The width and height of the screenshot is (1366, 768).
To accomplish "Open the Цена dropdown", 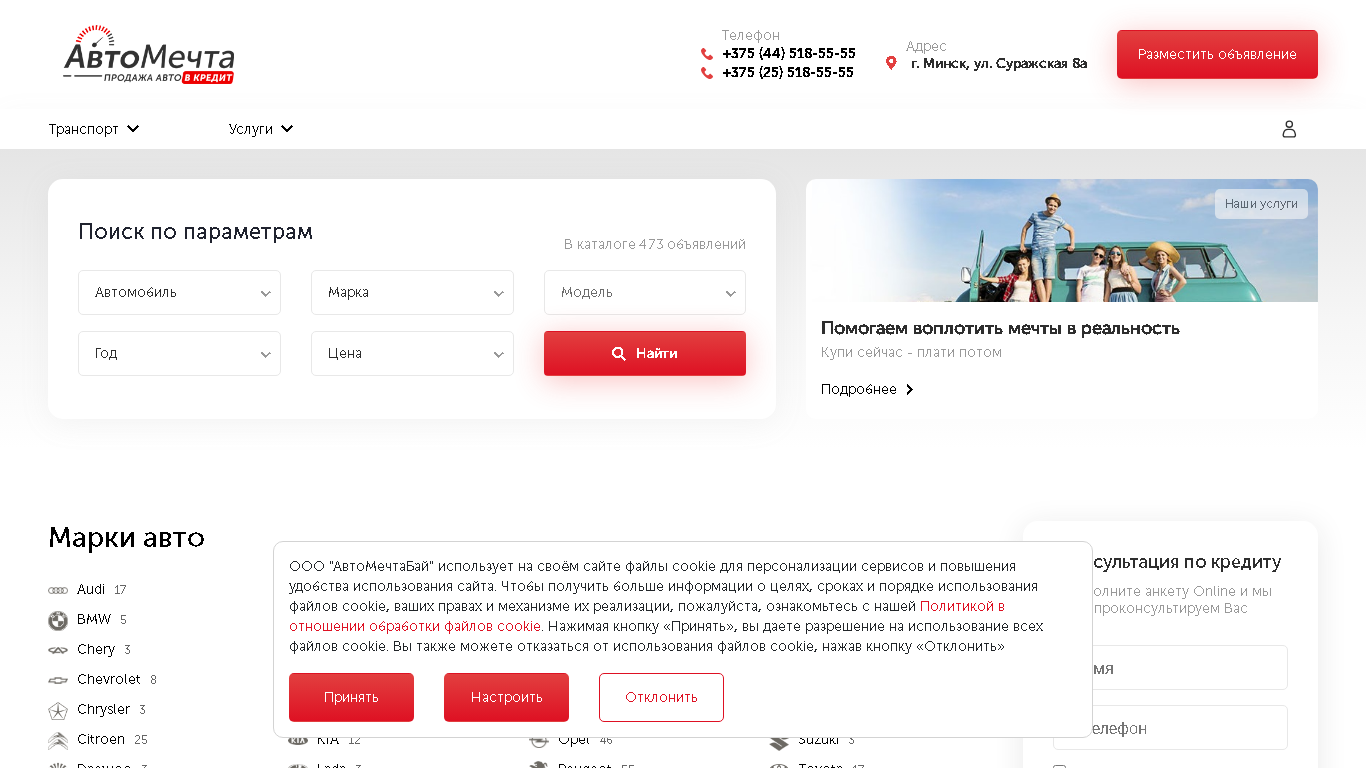I will pos(412,354).
